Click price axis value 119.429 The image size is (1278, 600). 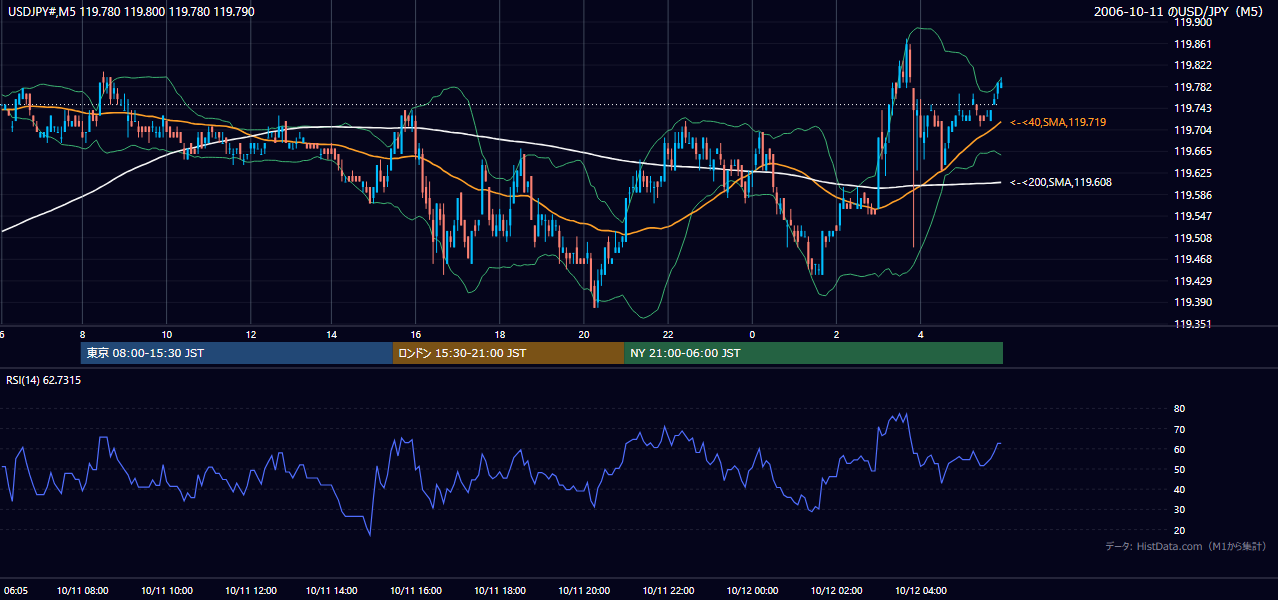pyautogui.click(x=1191, y=281)
